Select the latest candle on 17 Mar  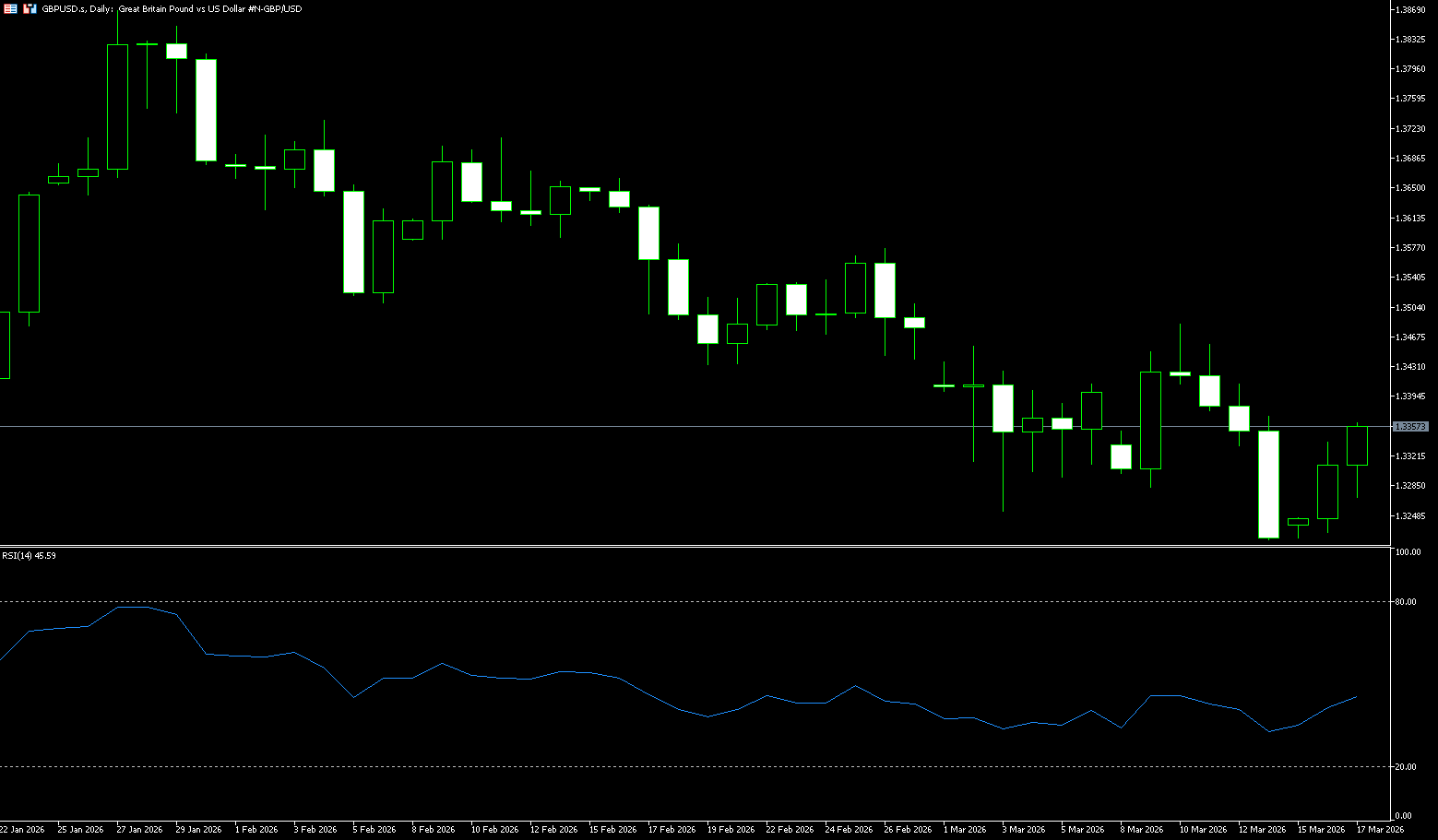click(1357, 445)
